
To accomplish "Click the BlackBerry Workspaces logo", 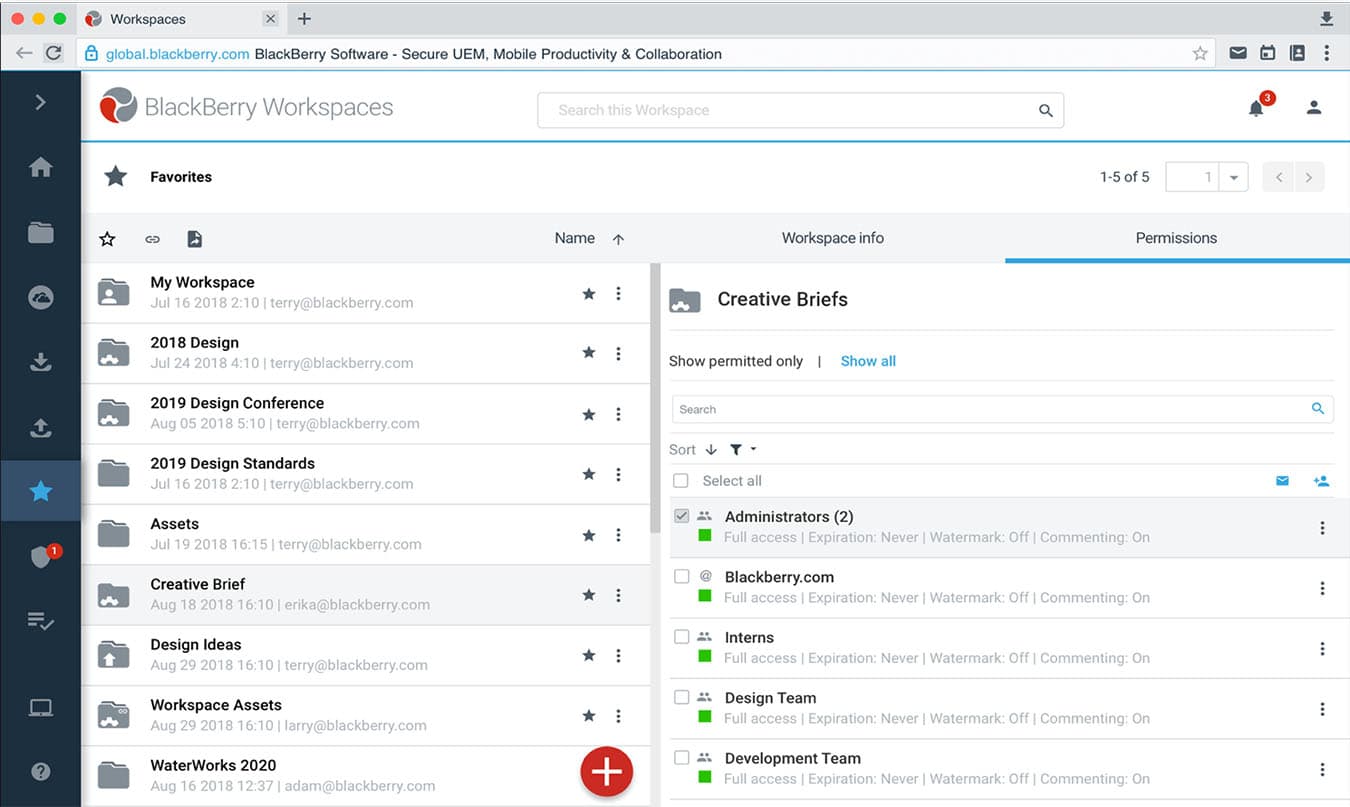I will click(x=247, y=107).
